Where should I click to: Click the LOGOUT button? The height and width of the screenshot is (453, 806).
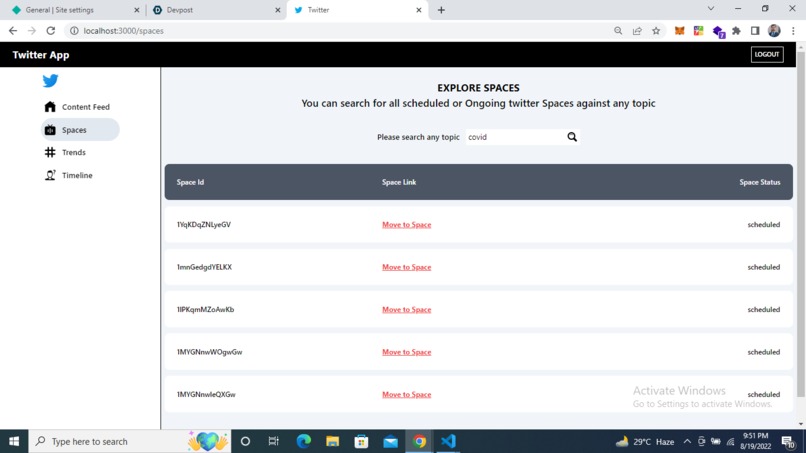pos(767,55)
